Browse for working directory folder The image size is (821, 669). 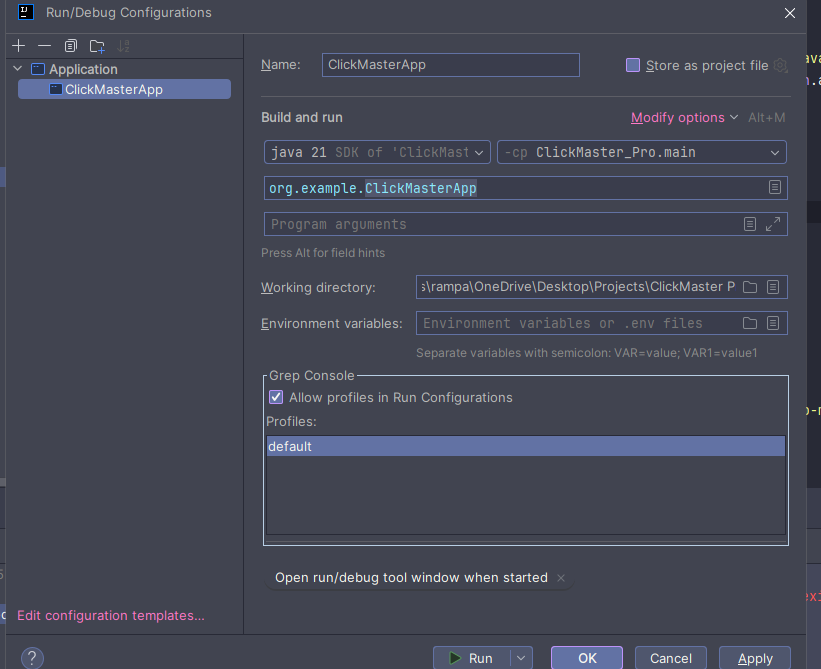pos(750,287)
